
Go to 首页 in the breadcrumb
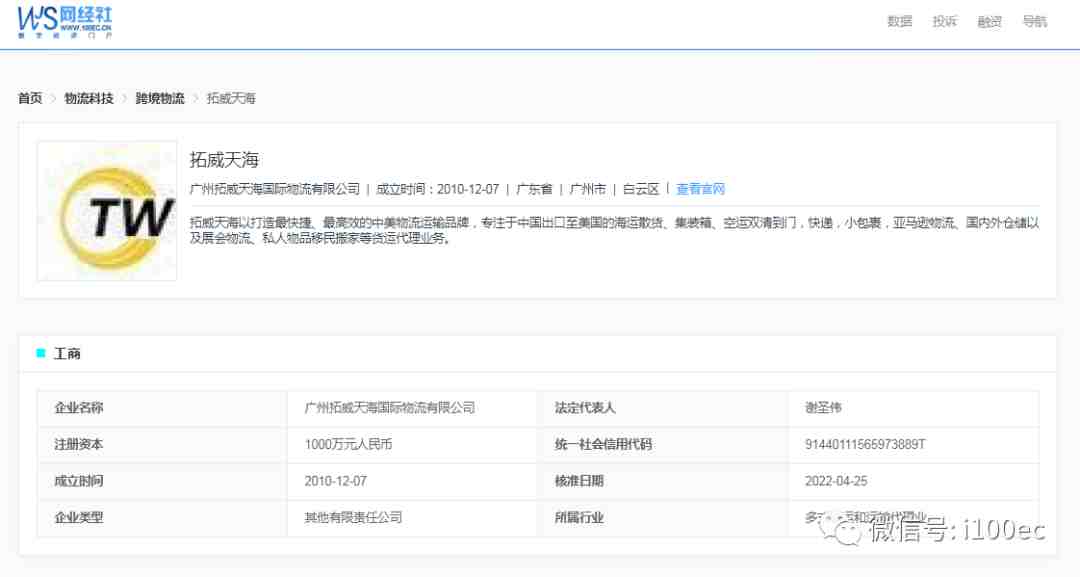[x=30, y=98]
